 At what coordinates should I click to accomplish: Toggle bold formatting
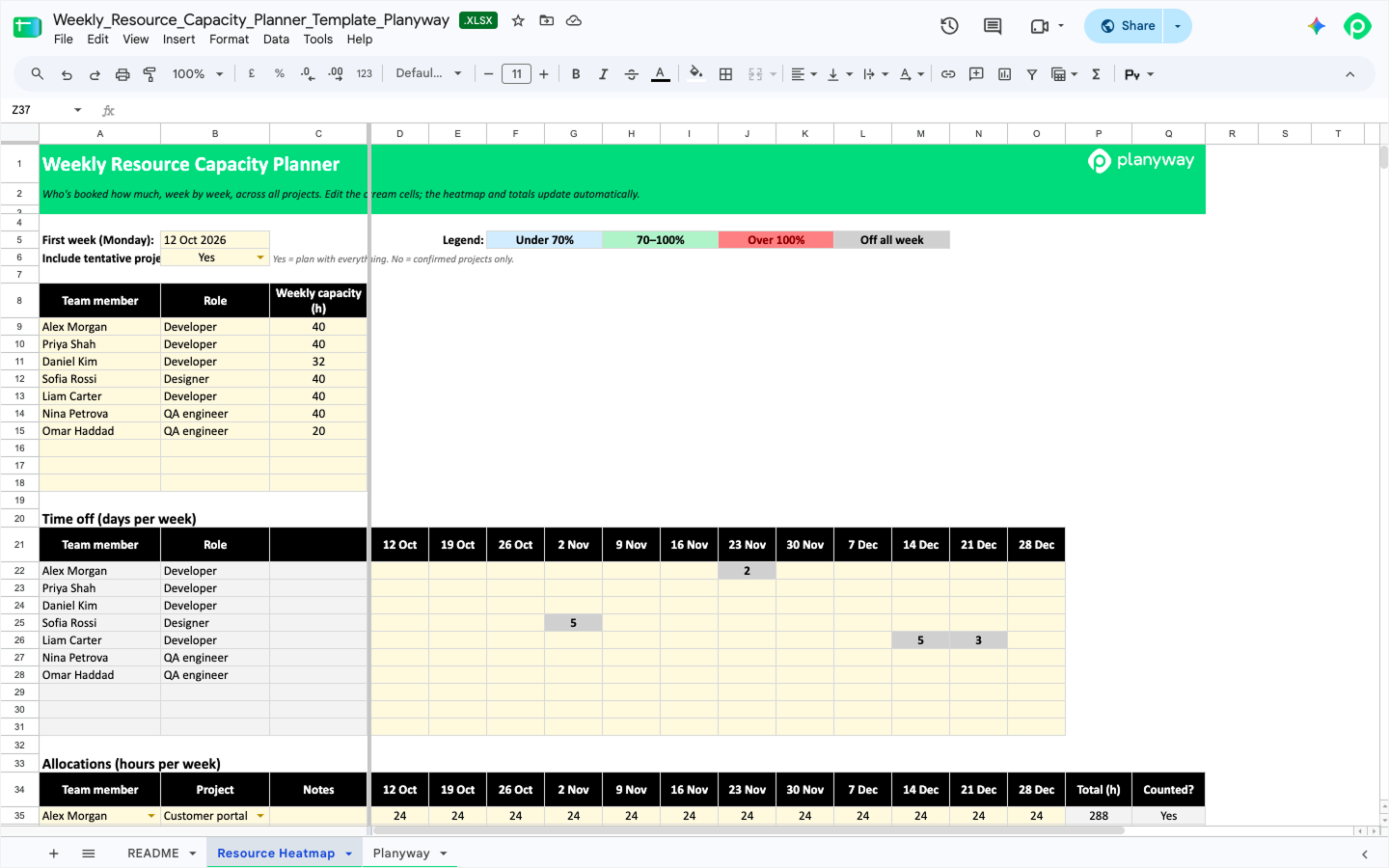pyautogui.click(x=576, y=74)
